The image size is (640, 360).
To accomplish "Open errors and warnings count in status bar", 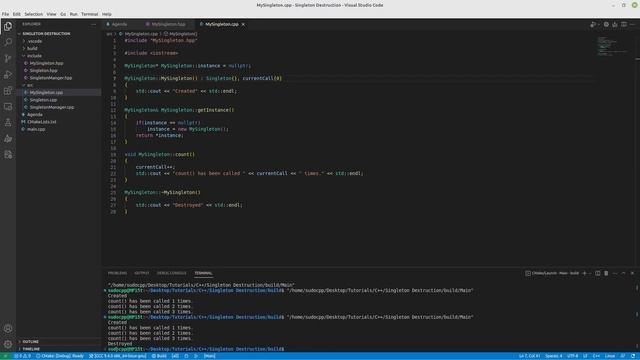I will coord(22,356).
